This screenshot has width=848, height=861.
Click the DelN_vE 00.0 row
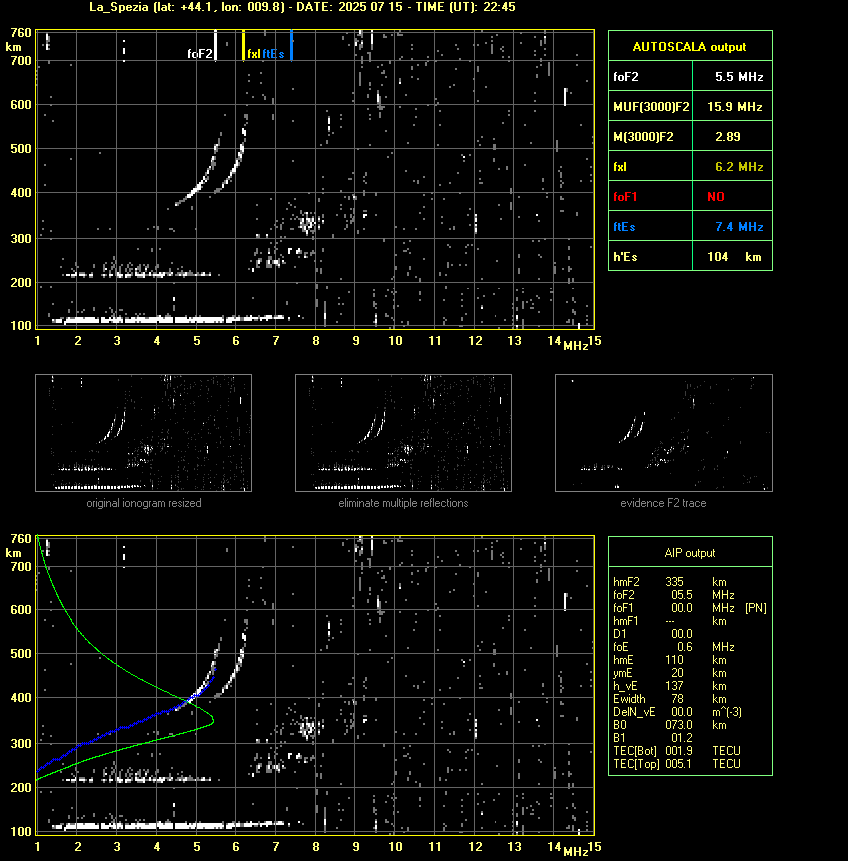[677, 712]
